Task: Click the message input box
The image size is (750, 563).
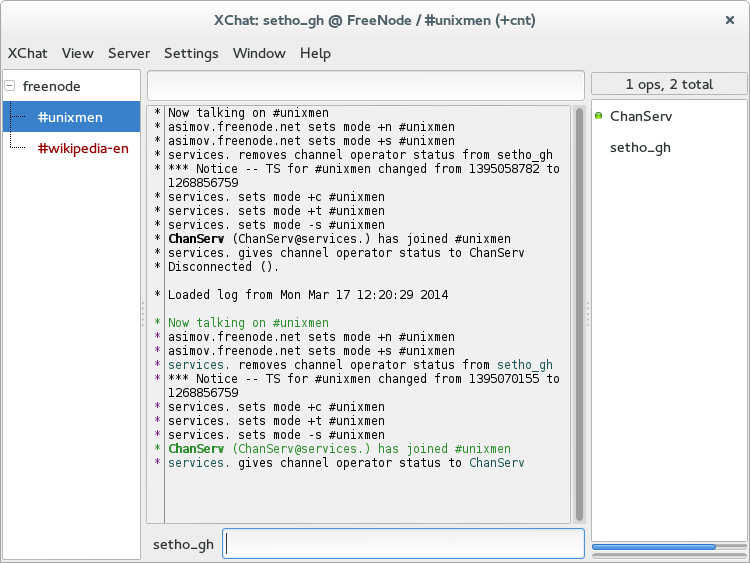Action: 403,543
